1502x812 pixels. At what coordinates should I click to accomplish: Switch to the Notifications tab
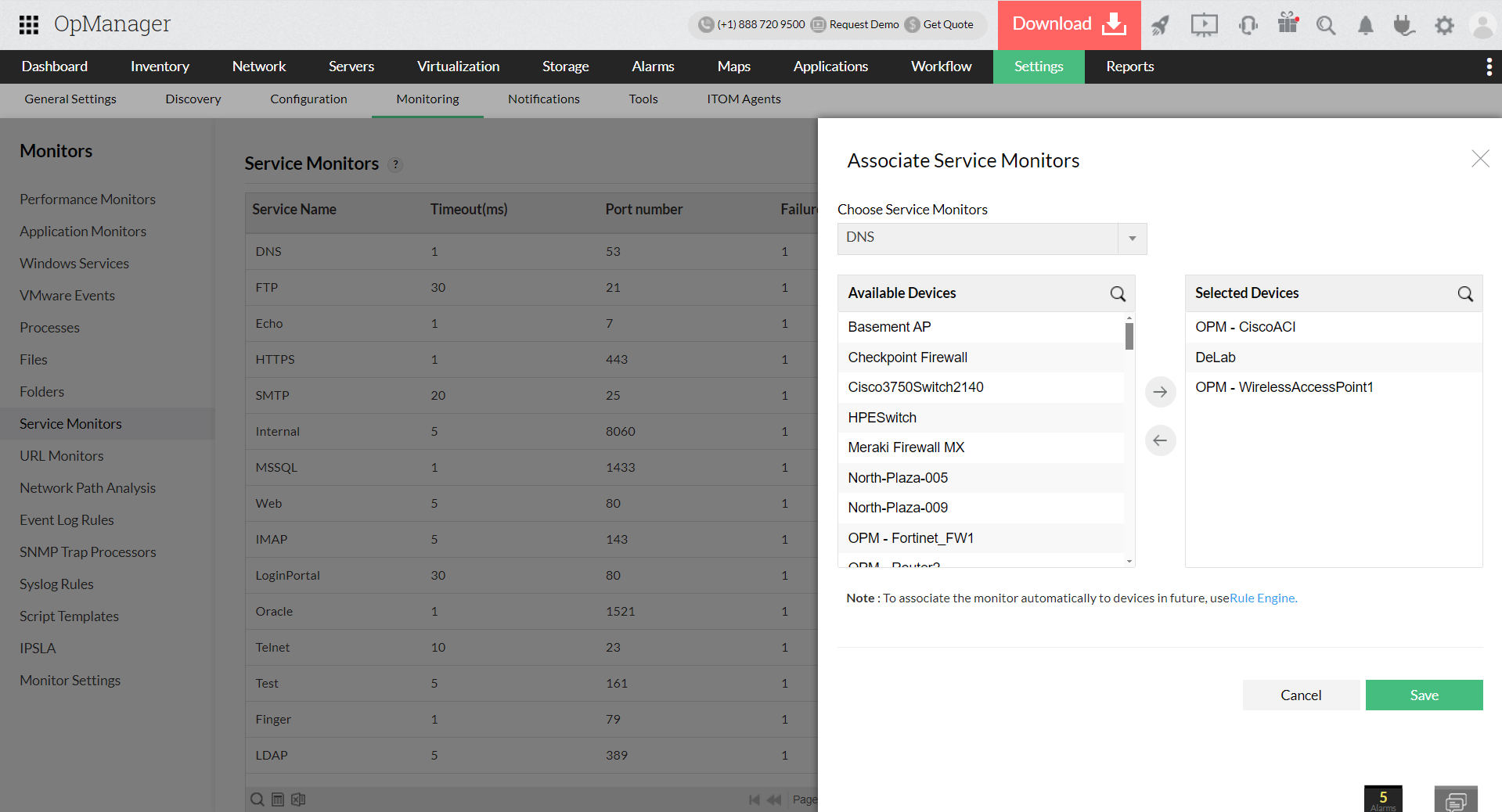[x=543, y=99]
